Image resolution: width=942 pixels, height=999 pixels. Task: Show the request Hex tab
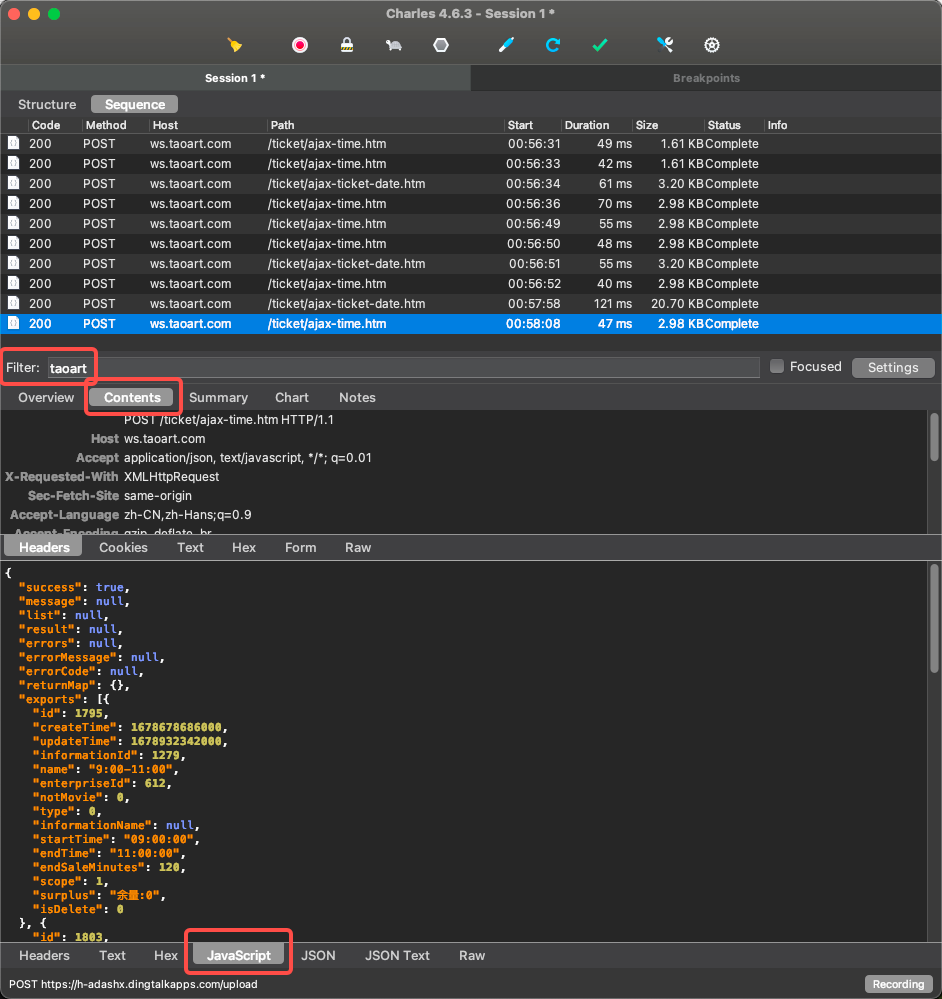pyautogui.click(x=244, y=547)
